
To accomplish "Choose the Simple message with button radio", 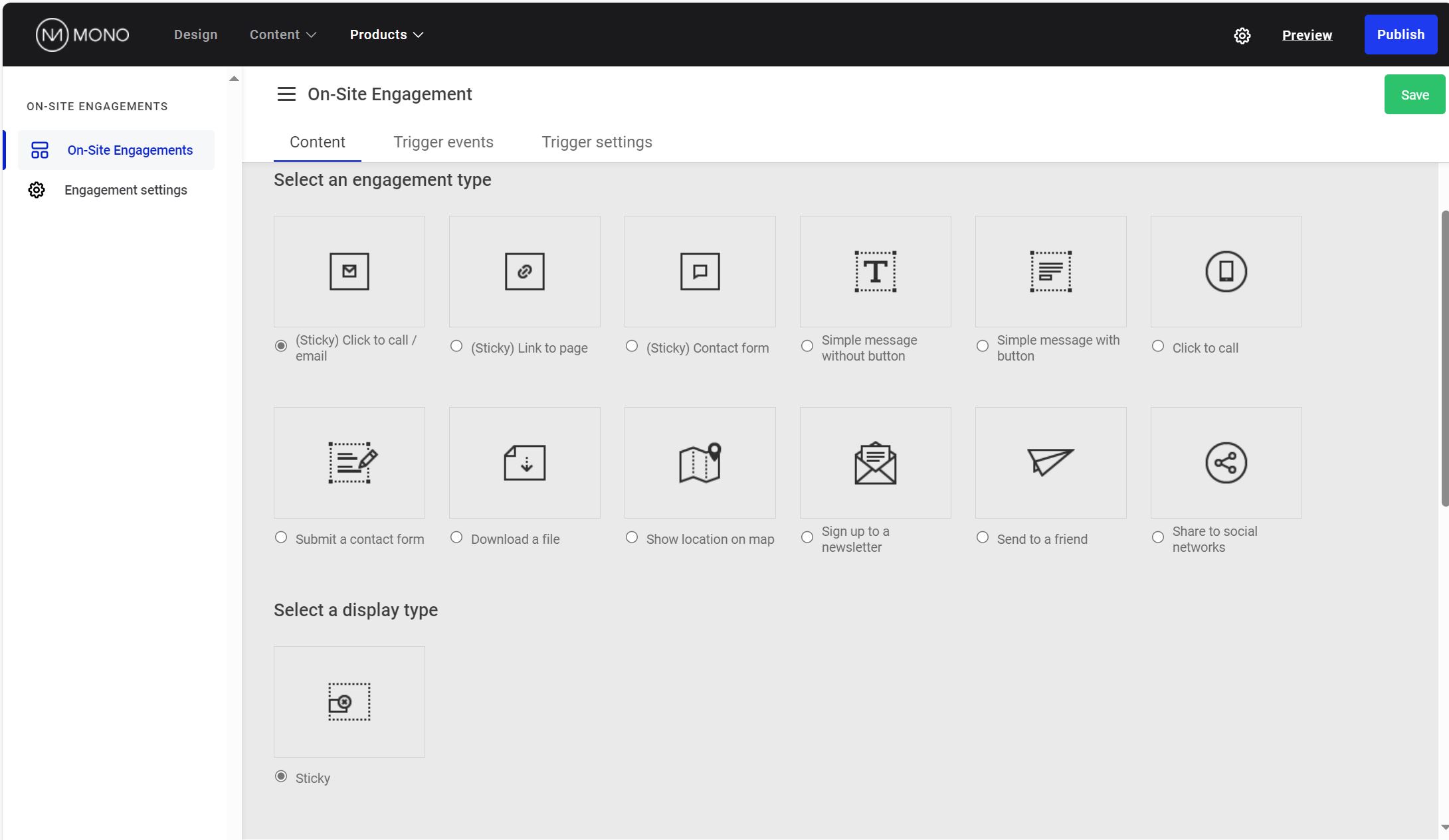I will tap(983, 346).
